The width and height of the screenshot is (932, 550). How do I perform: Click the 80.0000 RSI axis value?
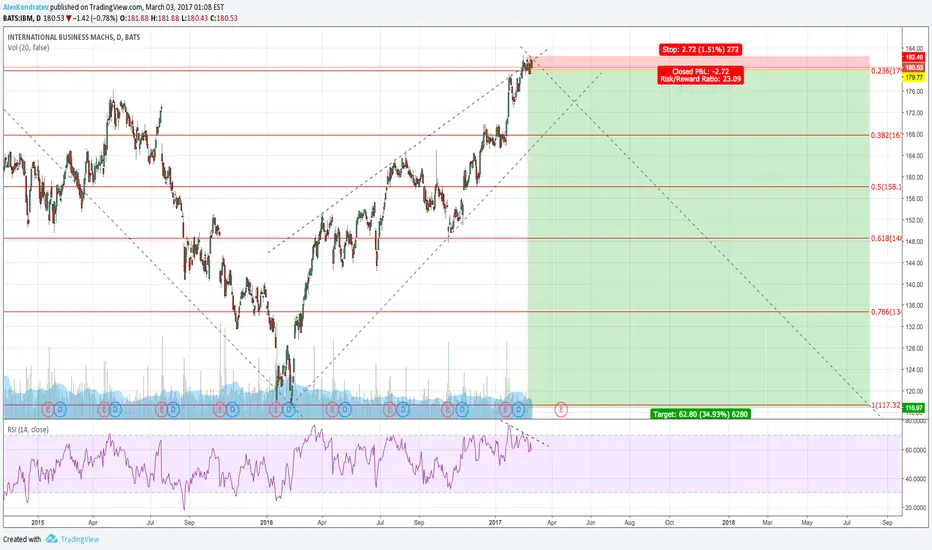pyautogui.click(x=915, y=421)
